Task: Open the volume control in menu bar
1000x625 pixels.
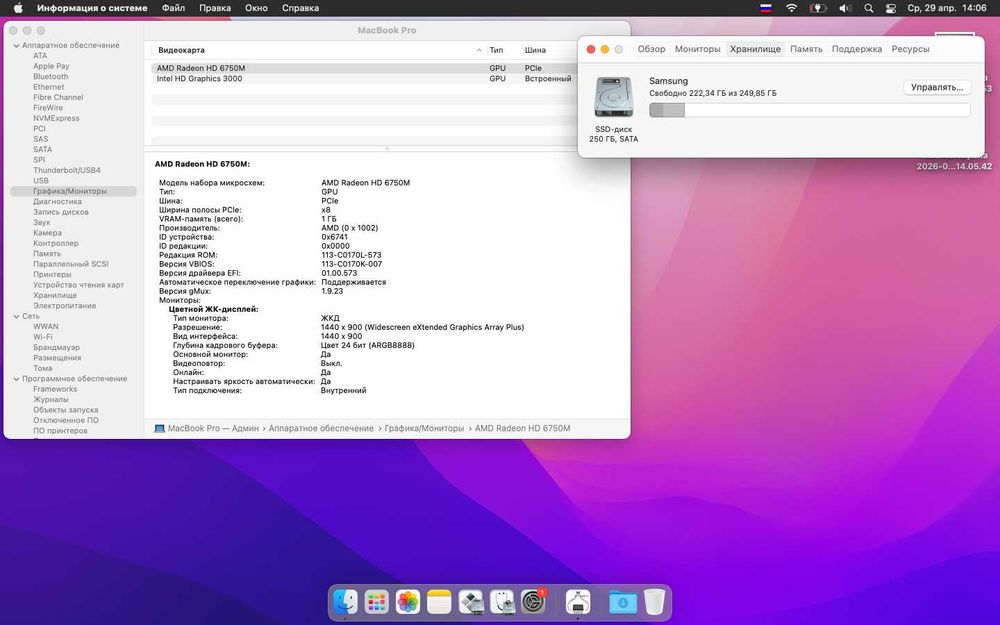Action: (845, 8)
